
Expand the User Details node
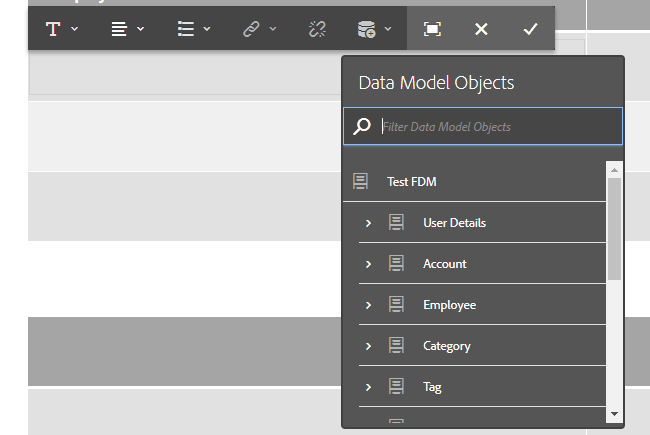coord(368,223)
